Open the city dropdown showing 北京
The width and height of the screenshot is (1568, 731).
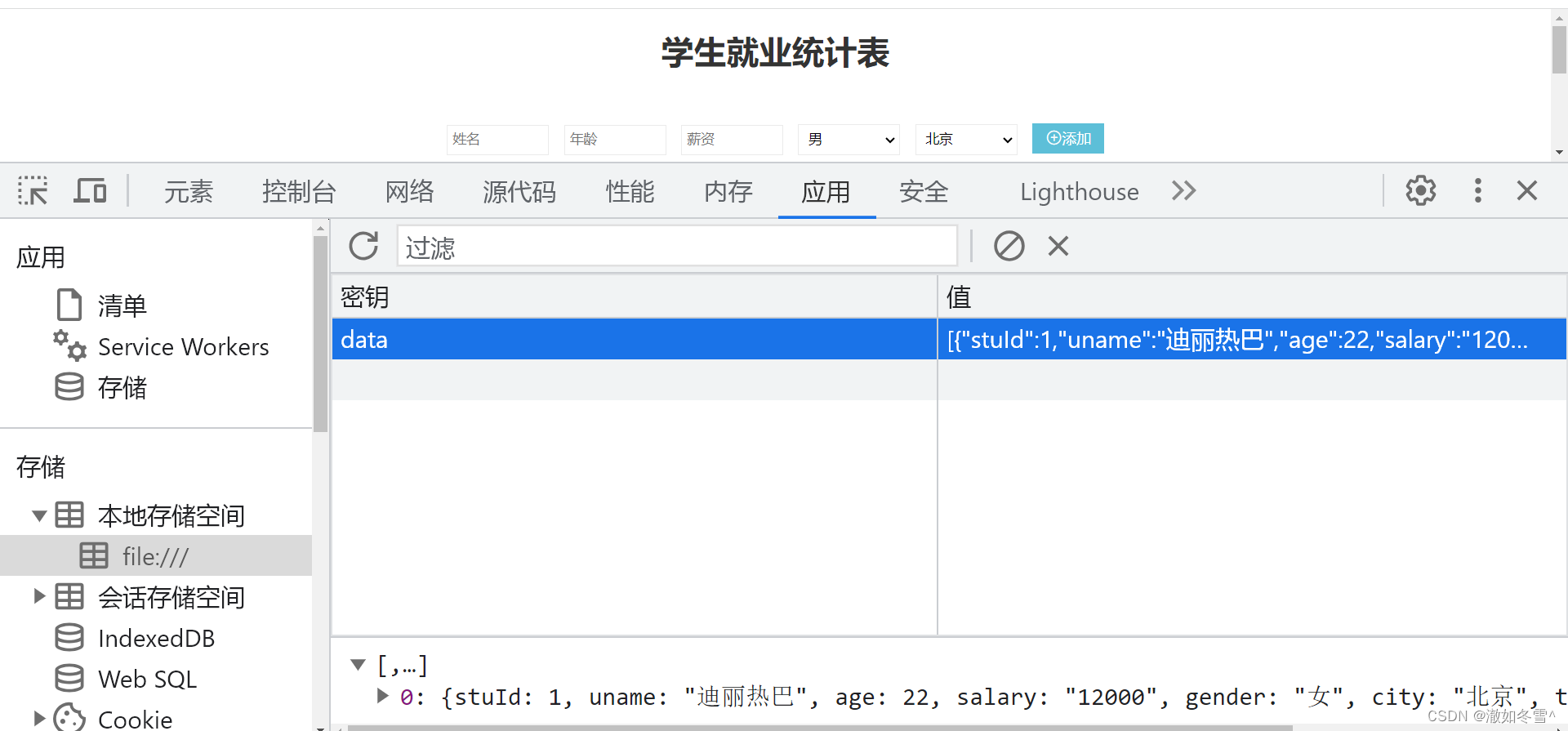coord(966,139)
